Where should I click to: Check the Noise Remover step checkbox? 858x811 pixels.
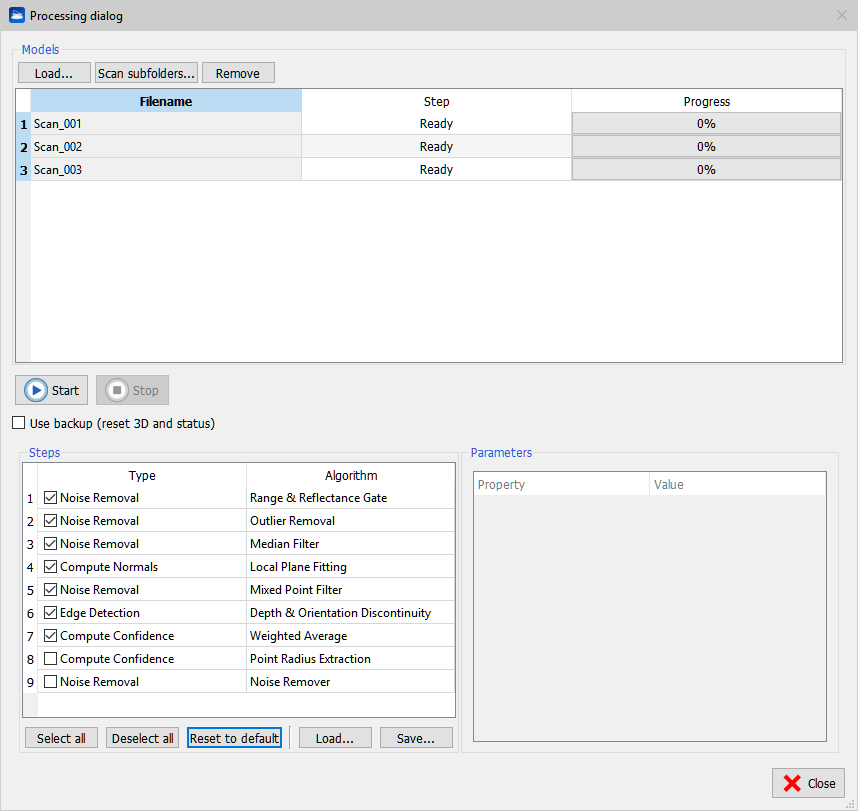click(x=51, y=682)
